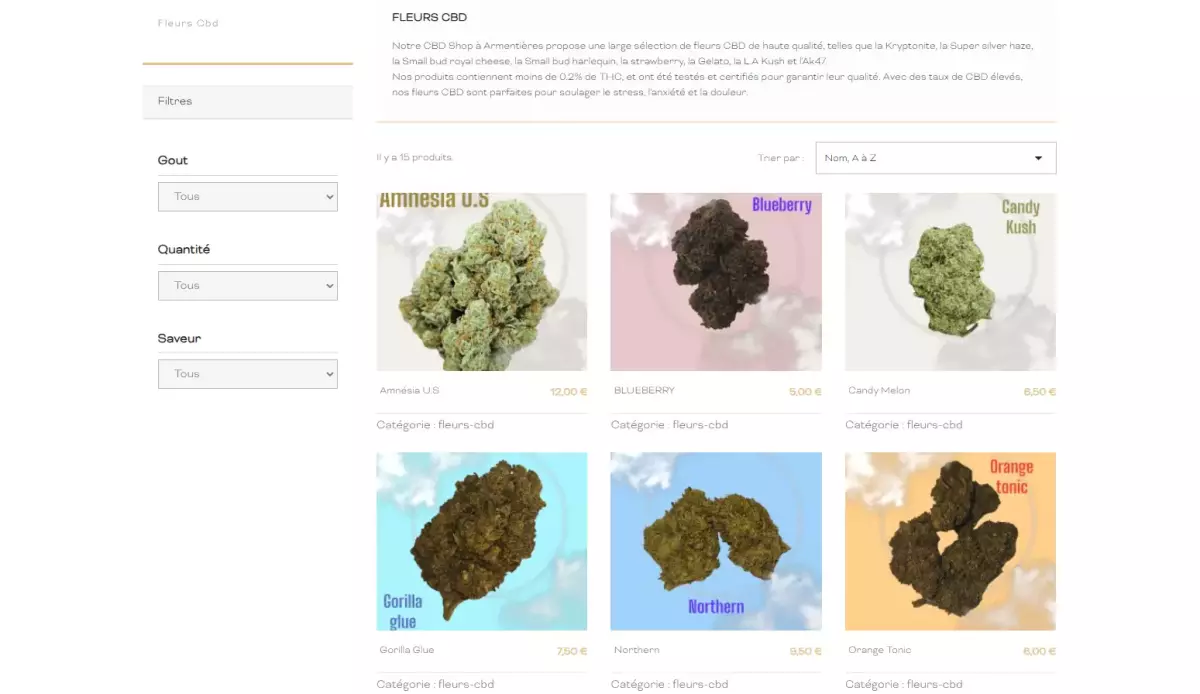The height and width of the screenshot is (694, 1200).
Task: Open the Saveur filter dropdown
Action: pyautogui.click(x=247, y=374)
